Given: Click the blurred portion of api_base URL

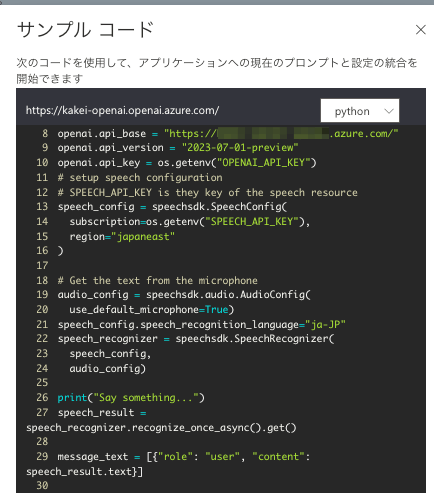Looking at the screenshot, I should (273, 134).
